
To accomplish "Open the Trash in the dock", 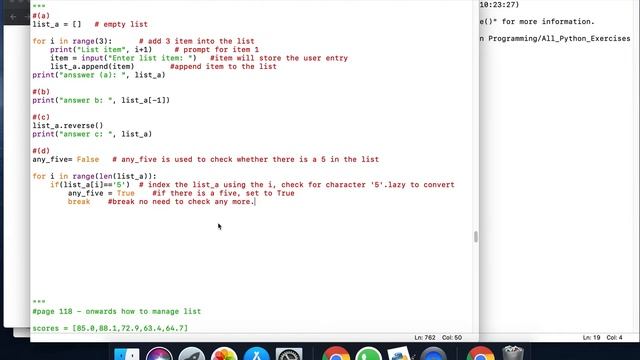I will 513,353.
